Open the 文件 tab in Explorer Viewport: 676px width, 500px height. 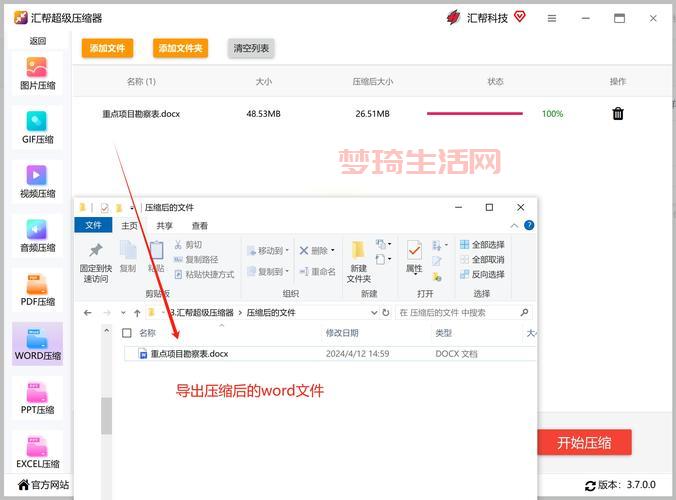tap(93, 225)
